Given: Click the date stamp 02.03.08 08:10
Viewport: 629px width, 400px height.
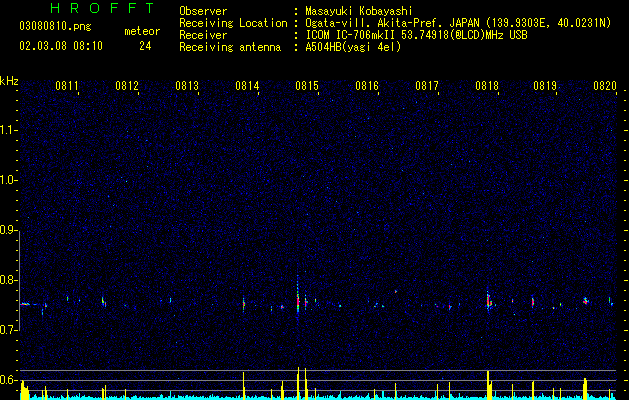Looking at the screenshot, I should 61,46.
